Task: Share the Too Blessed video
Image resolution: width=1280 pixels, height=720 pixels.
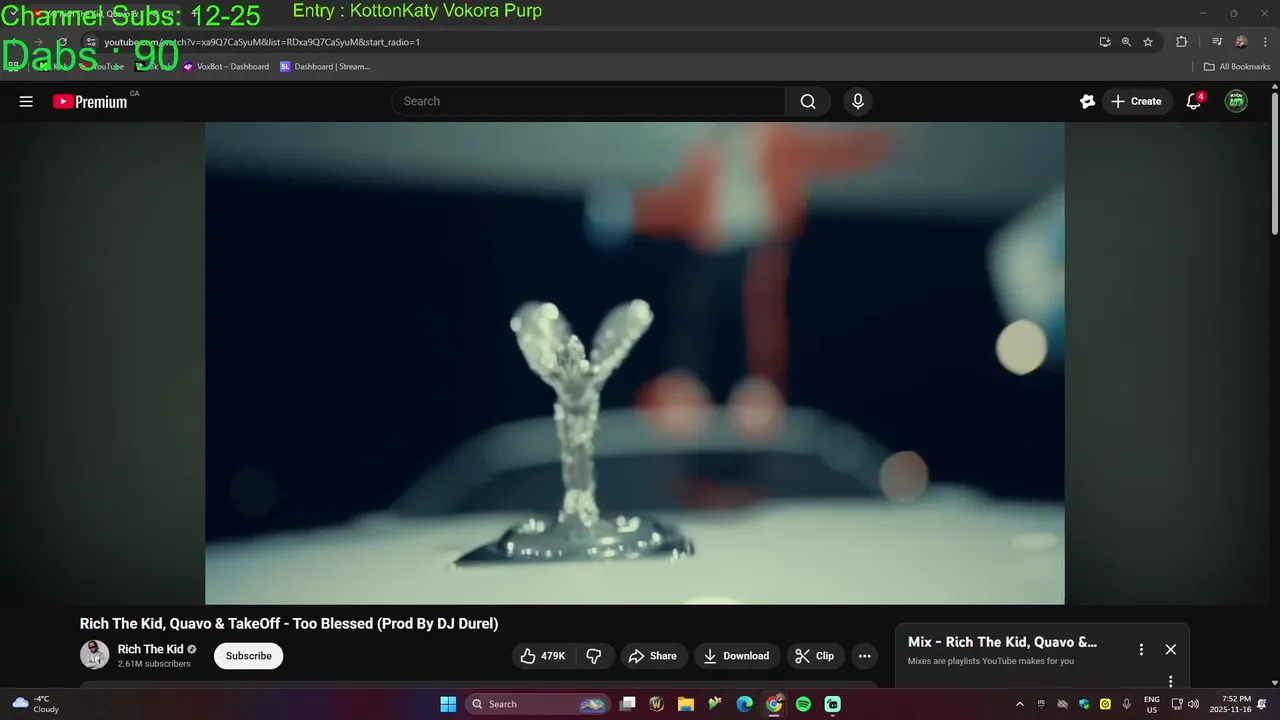Action: [652, 656]
